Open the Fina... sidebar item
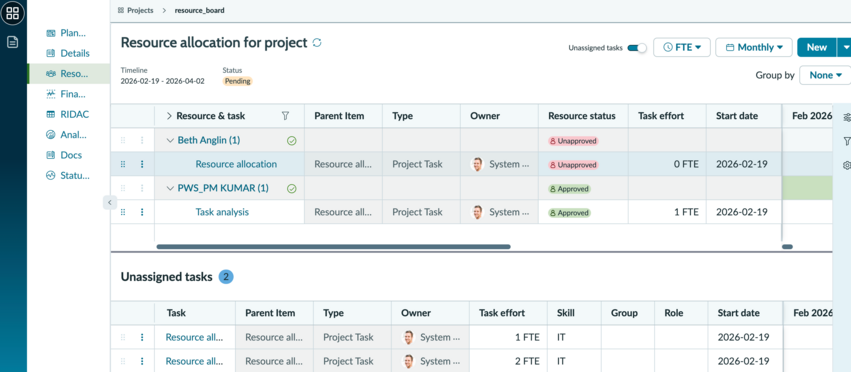This screenshot has height=372, width=851. [67, 94]
